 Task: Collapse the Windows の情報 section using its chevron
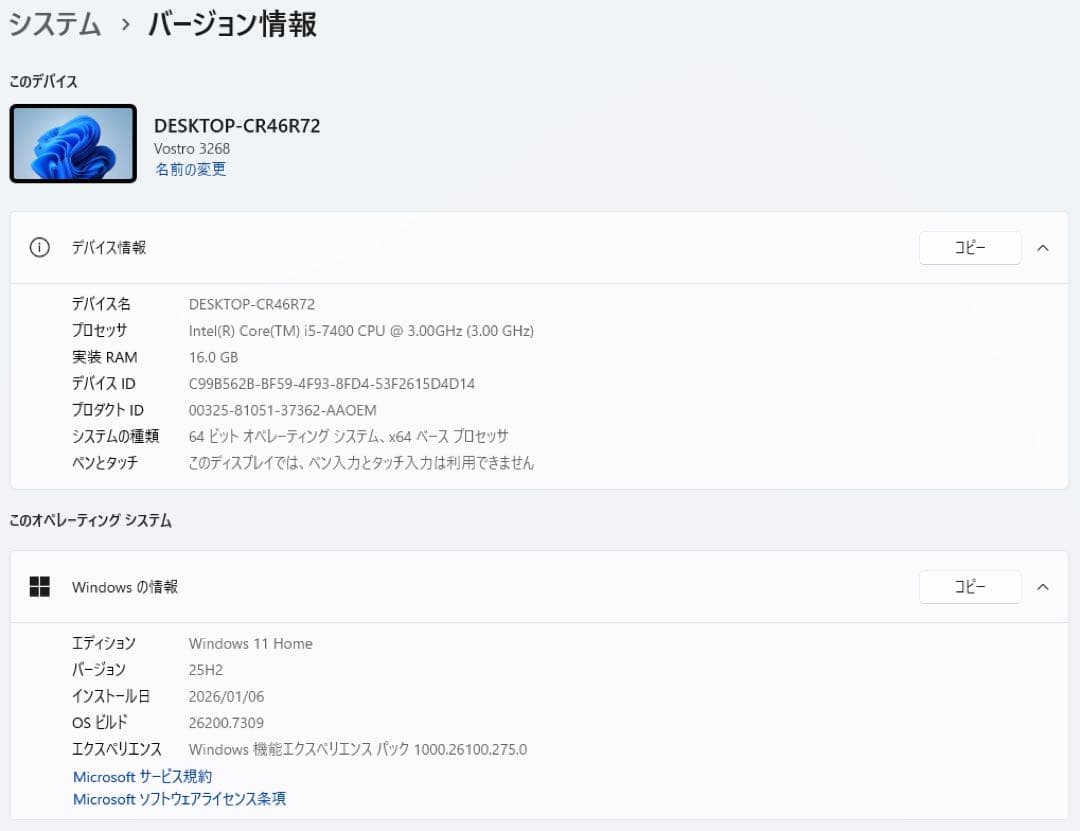[1043, 587]
